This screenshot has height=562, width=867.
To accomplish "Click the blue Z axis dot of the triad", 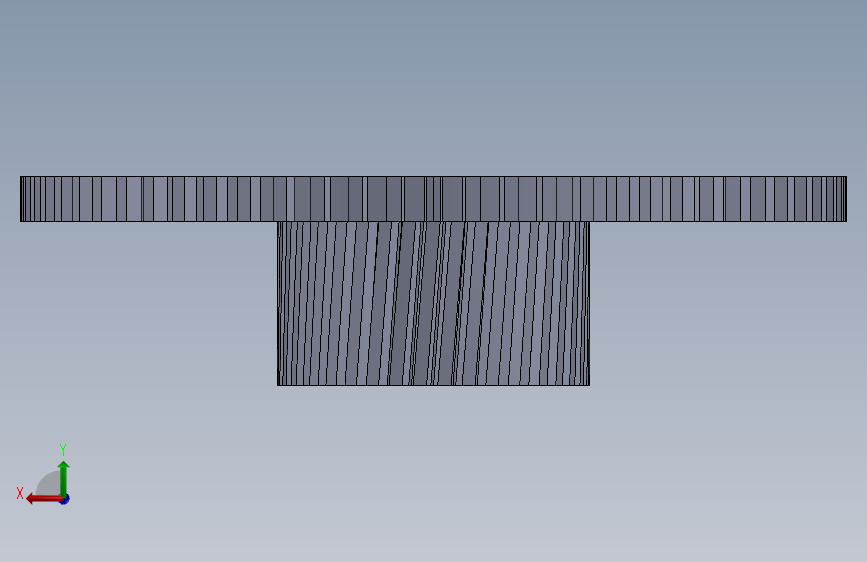I will (x=65, y=500).
